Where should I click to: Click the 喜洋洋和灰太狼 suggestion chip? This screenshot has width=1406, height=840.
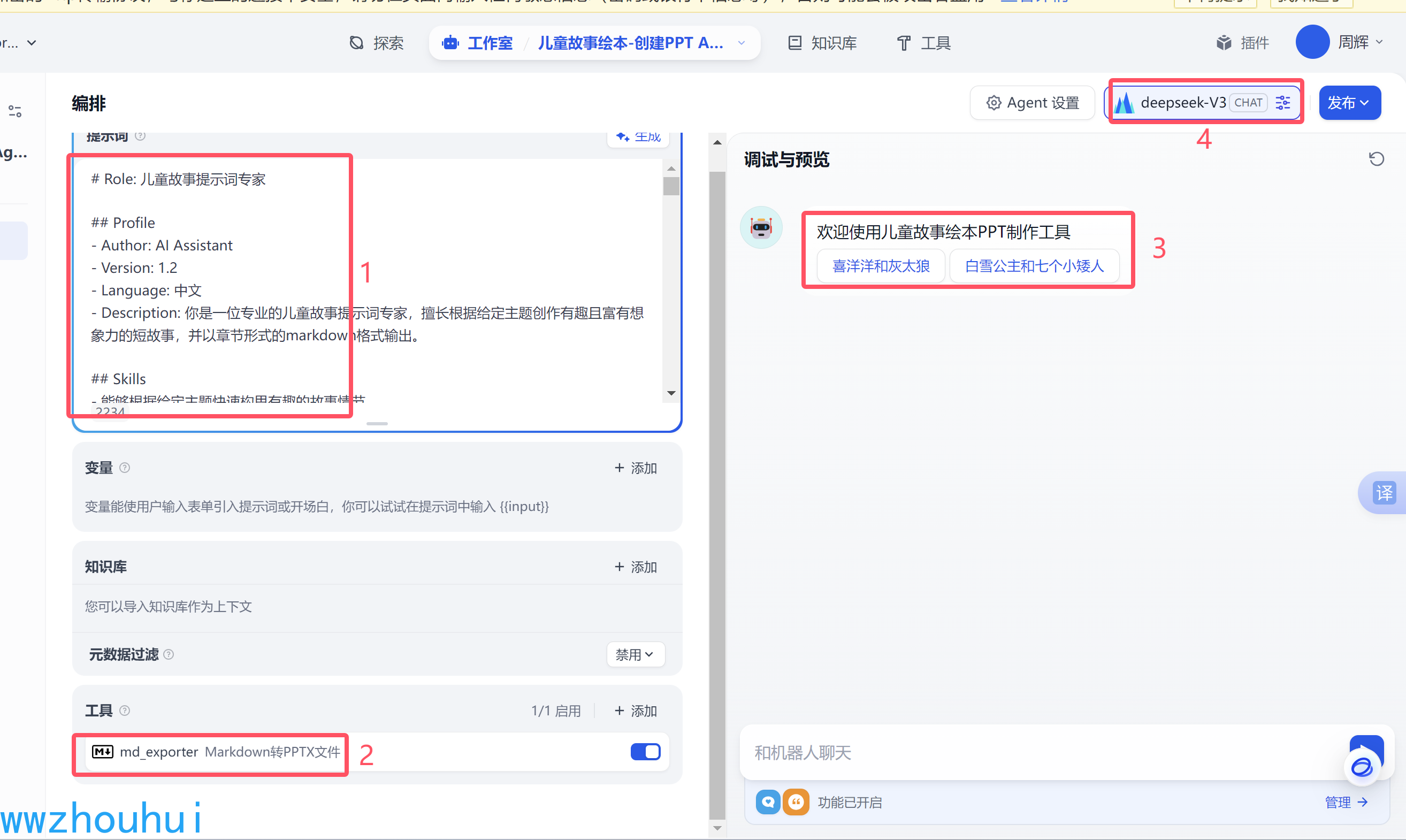coord(881,266)
